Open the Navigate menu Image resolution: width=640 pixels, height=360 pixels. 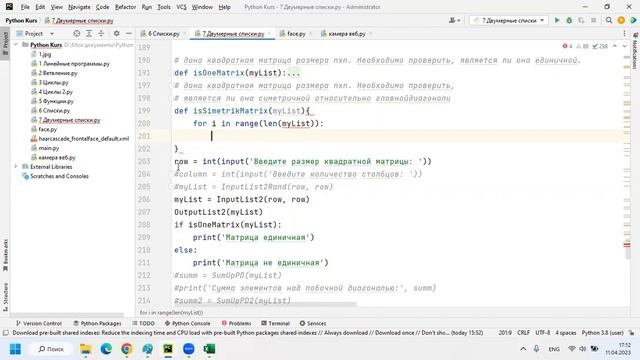[x=79, y=7]
